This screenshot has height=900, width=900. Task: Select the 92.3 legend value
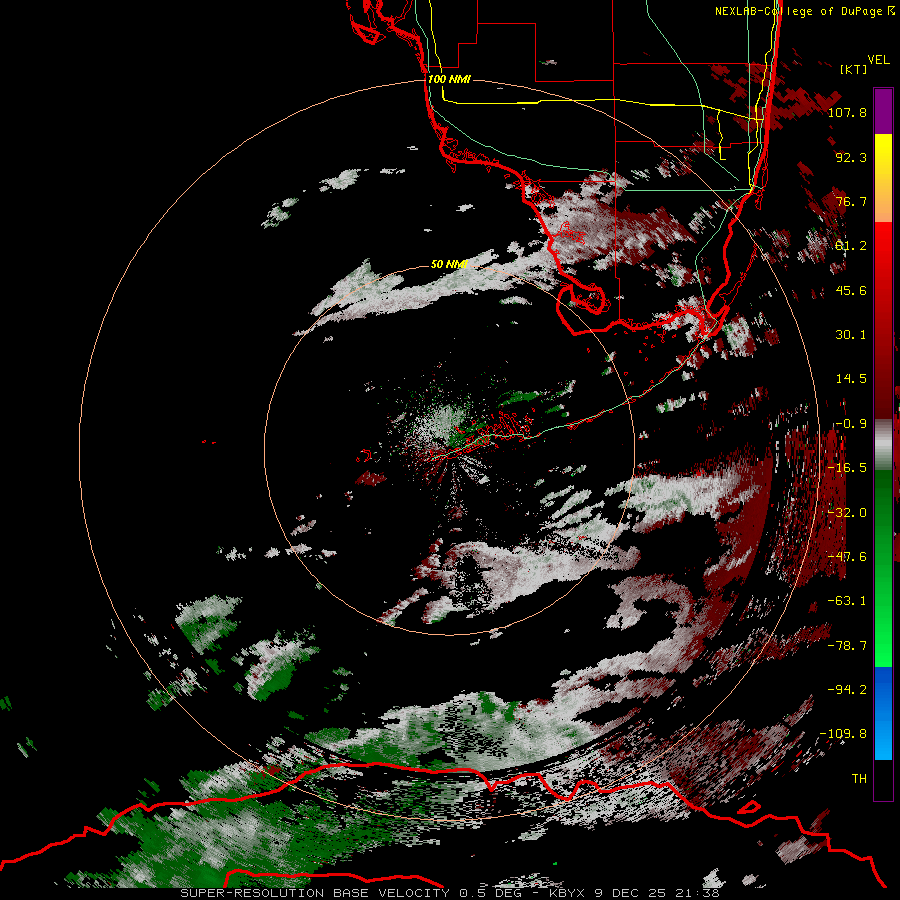click(851, 157)
